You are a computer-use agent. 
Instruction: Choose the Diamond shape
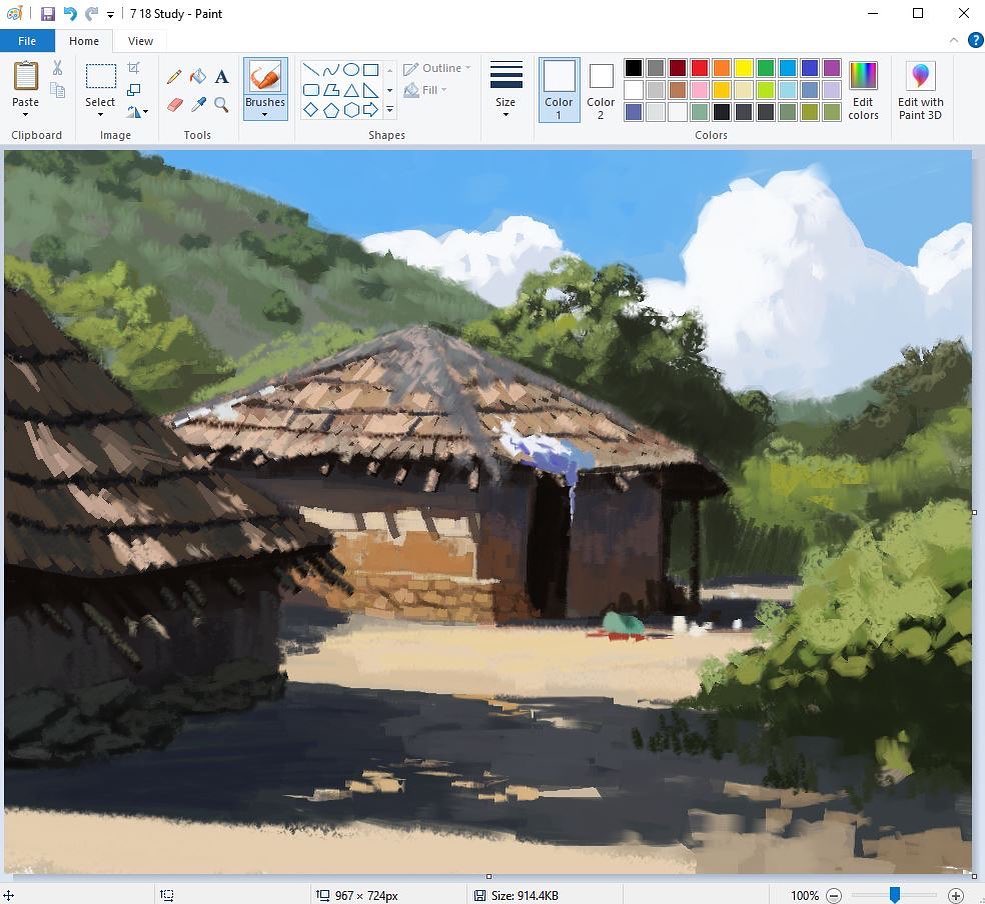click(x=311, y=111)
